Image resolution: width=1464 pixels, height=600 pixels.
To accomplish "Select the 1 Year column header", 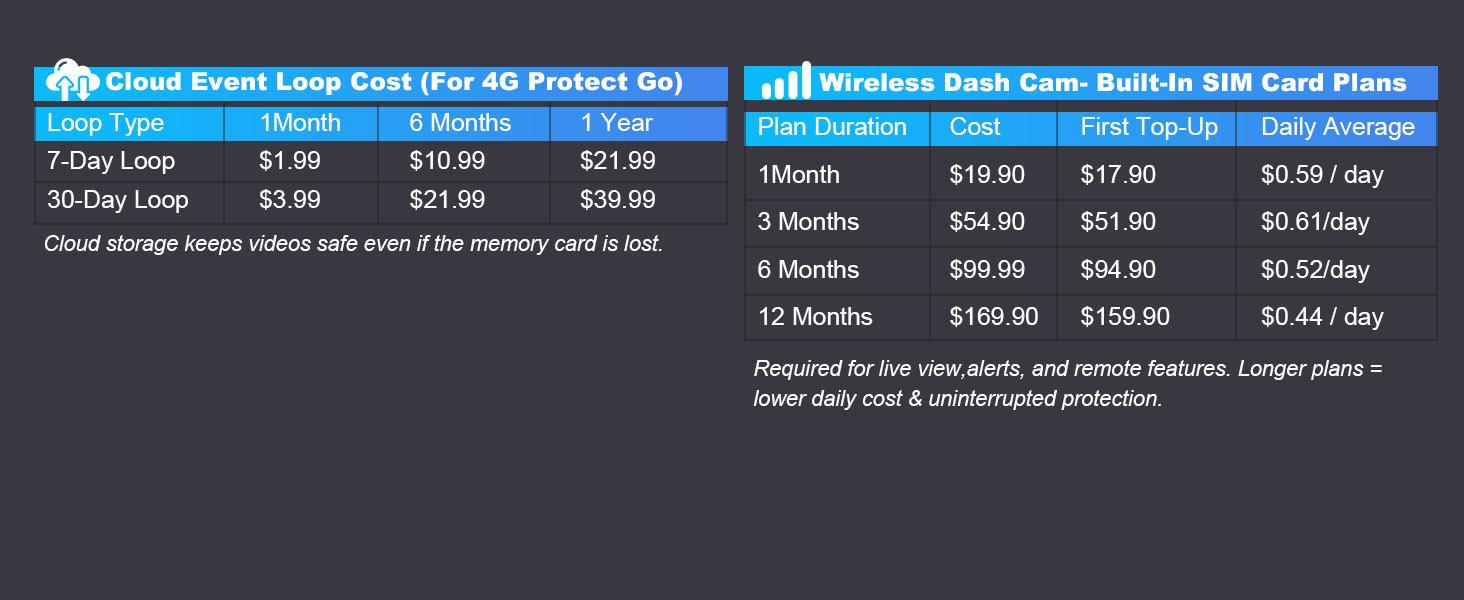I will click(616, 123).
